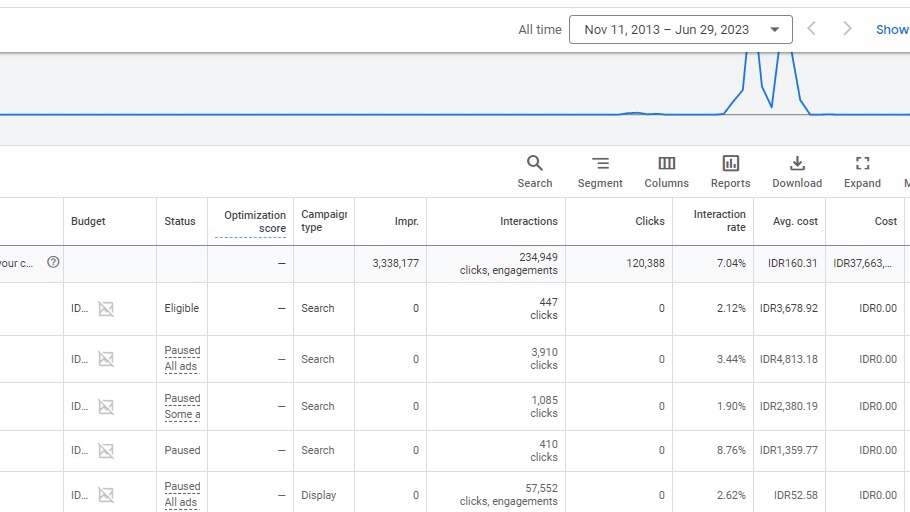Click Search type in the Eligible row

click(317, 308)
